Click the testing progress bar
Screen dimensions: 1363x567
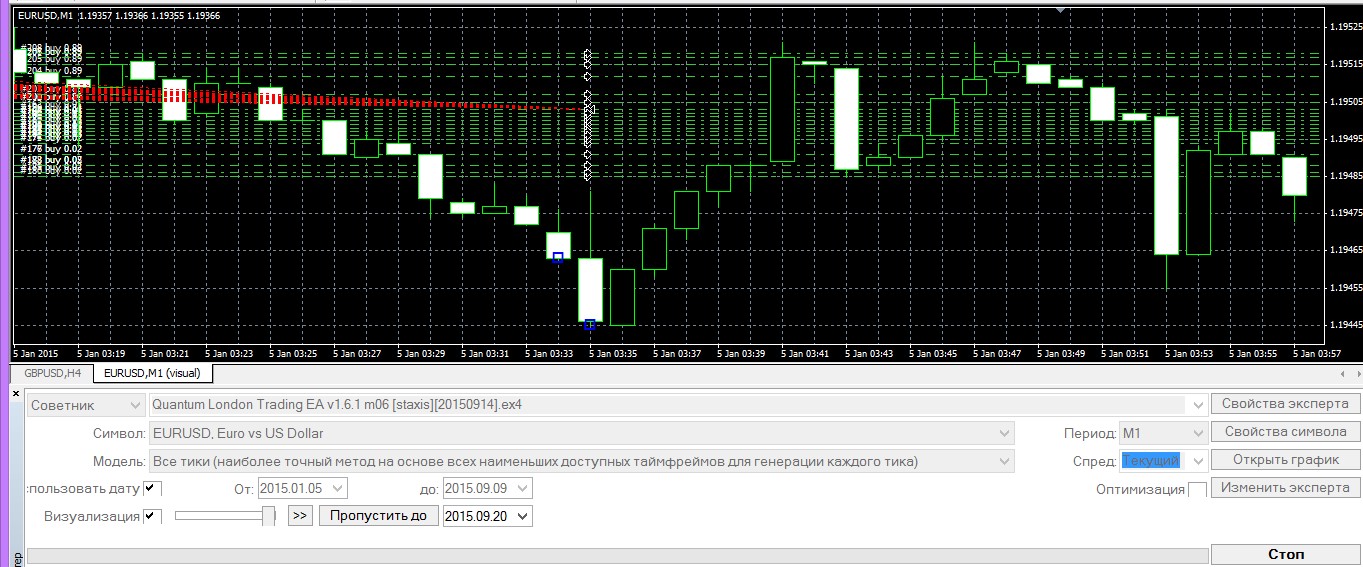[x=616, y=555]
